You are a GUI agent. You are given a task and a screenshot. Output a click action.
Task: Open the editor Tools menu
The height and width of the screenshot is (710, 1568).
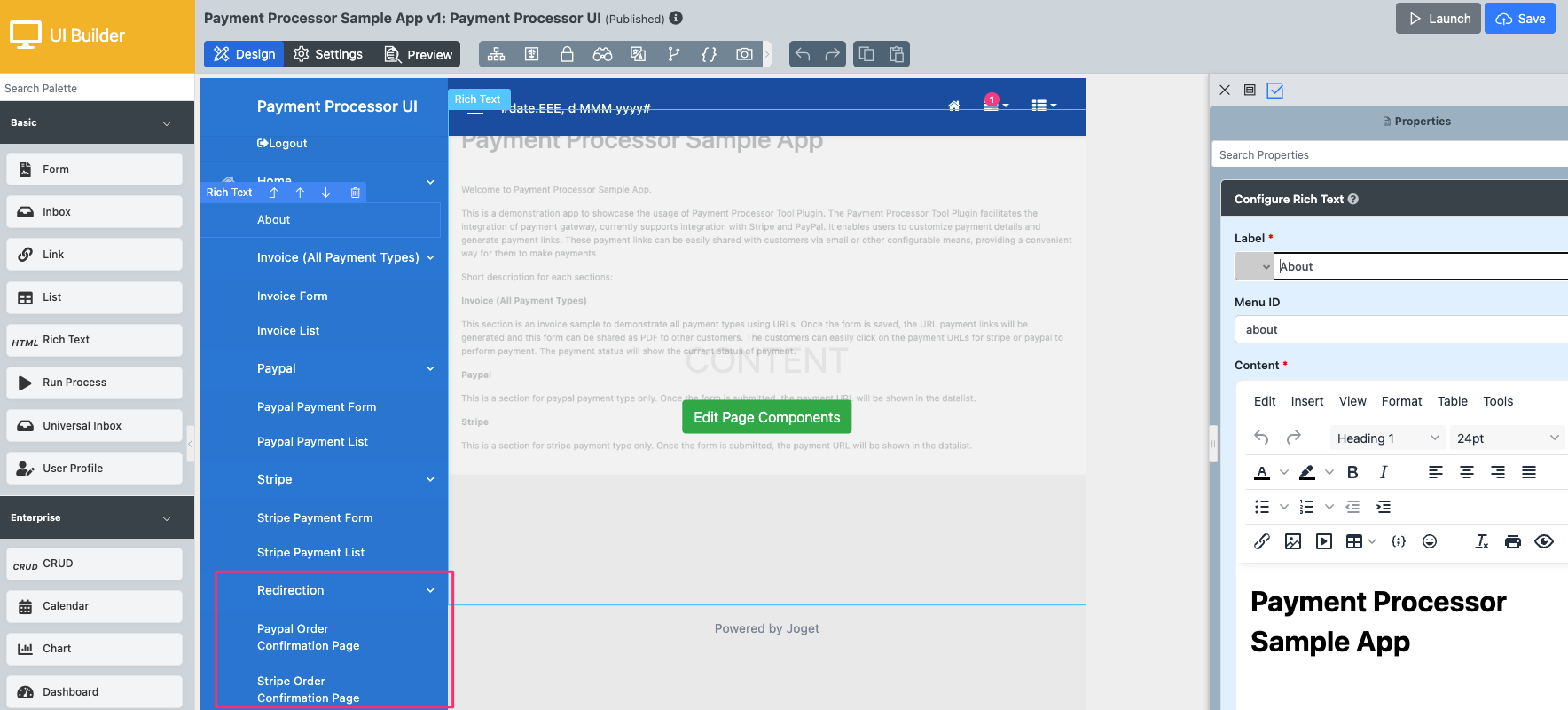1498,401
